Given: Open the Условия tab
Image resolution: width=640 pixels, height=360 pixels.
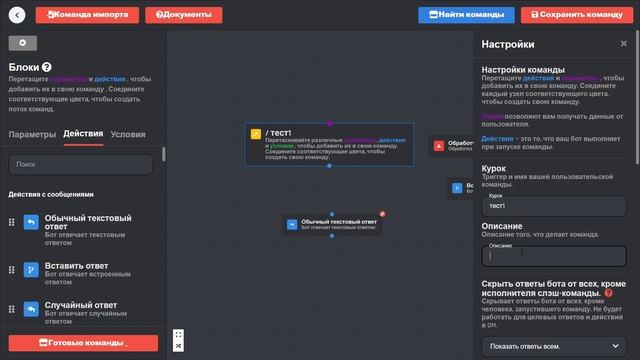Looking at the screenshot, I should pyautogui.click(x=128, y=134).
